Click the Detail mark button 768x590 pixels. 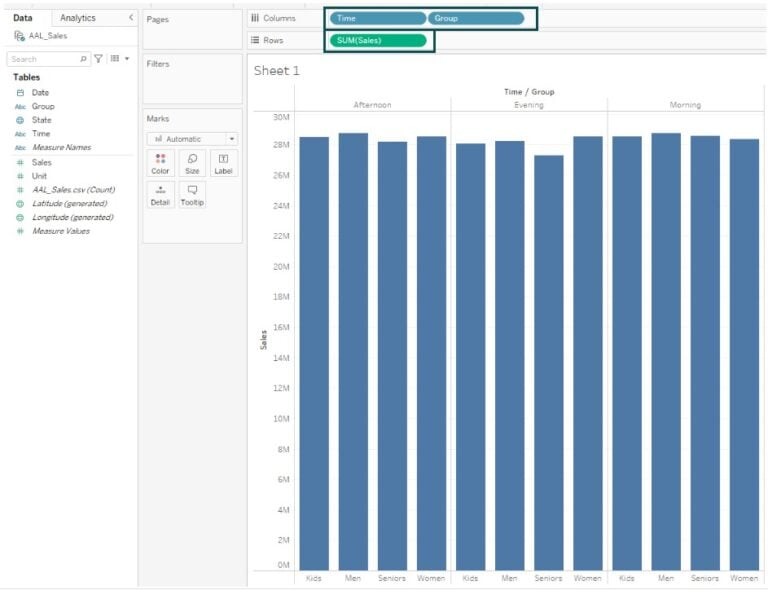tap(160, 195)
